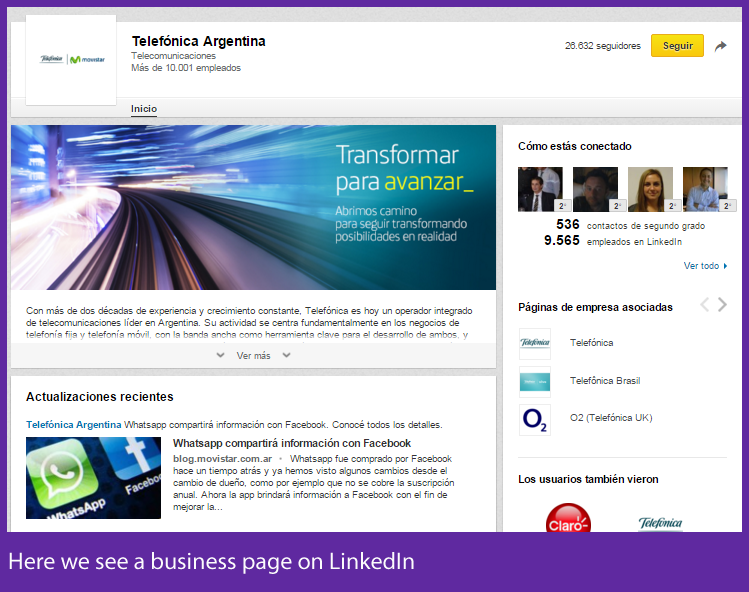
Task: Show previous associated company pages arrow
Action: (x=704, y=305)
